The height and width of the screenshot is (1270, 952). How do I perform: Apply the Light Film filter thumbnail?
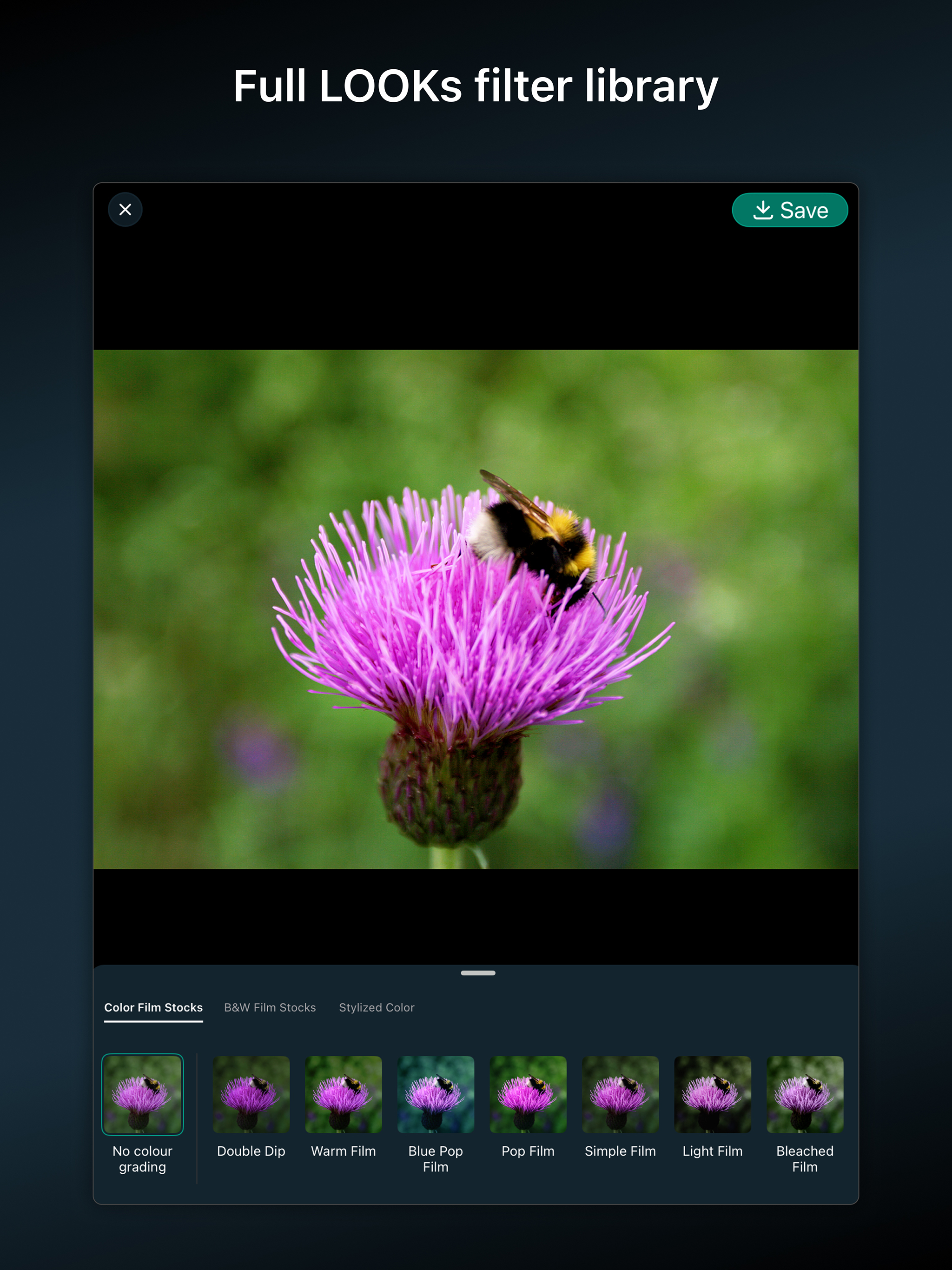[x=713, y=1094]
